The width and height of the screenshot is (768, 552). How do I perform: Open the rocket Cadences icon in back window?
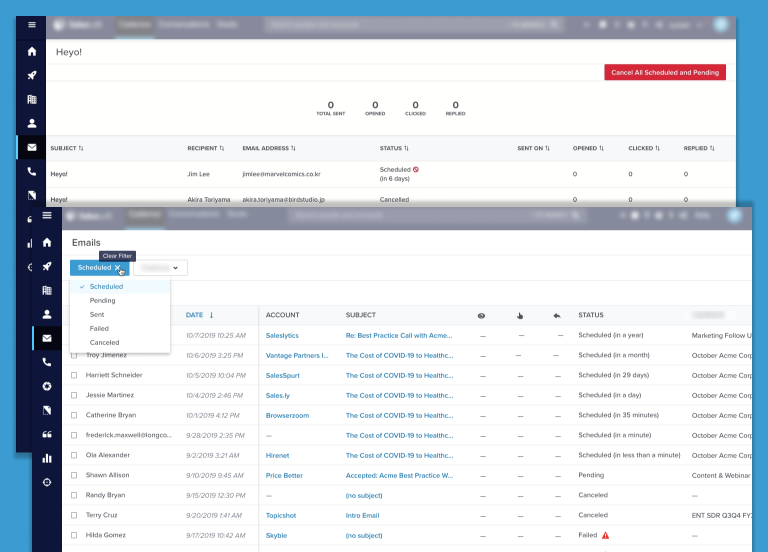pyautogui.click(x=32, y=75)
